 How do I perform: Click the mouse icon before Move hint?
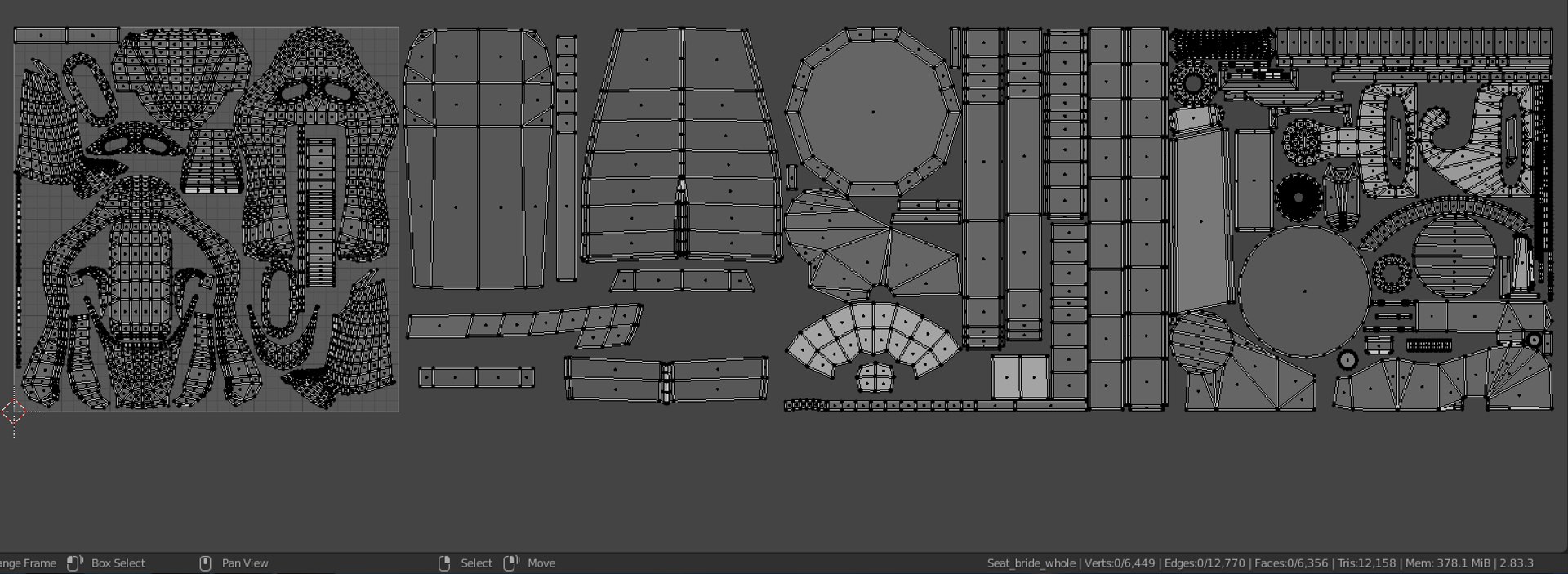pyautogui.click(x=511, y=563)
